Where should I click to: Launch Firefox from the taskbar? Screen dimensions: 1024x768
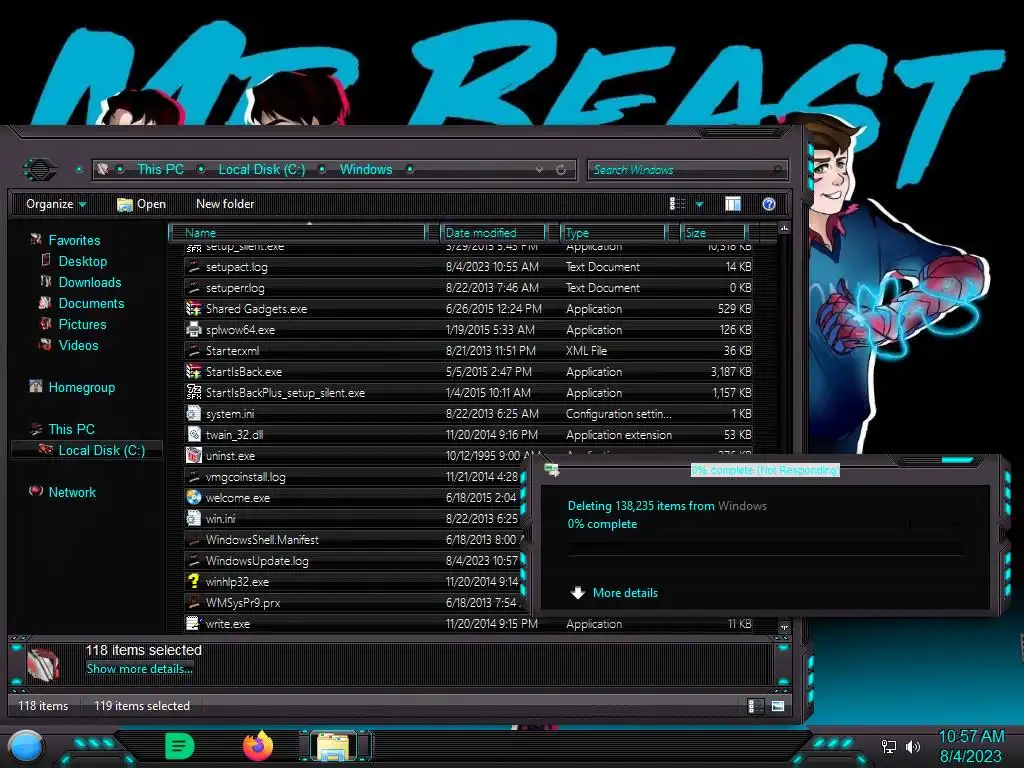coord(257,746)
